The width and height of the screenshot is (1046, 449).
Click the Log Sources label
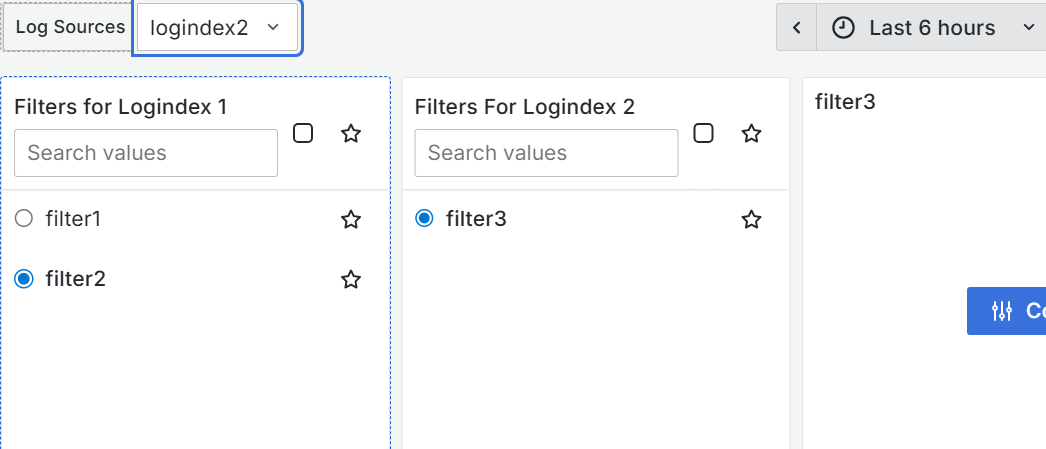pyautogui.click(x=69, y=28)
